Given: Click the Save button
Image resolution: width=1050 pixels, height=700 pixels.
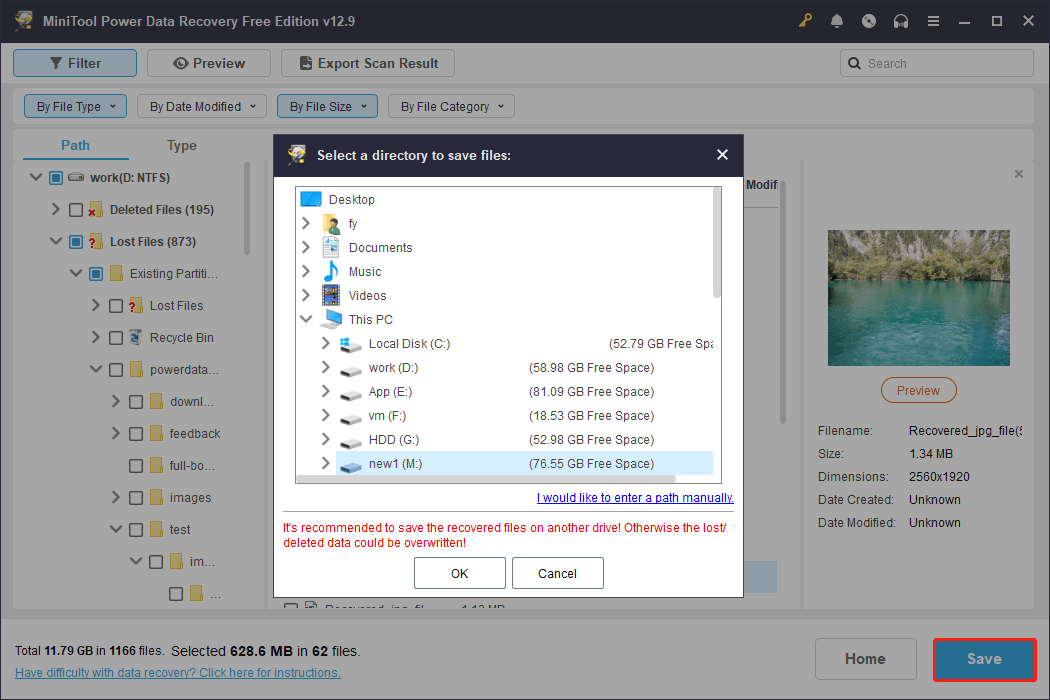Looking at the screenshot, I should coord(984,659).
